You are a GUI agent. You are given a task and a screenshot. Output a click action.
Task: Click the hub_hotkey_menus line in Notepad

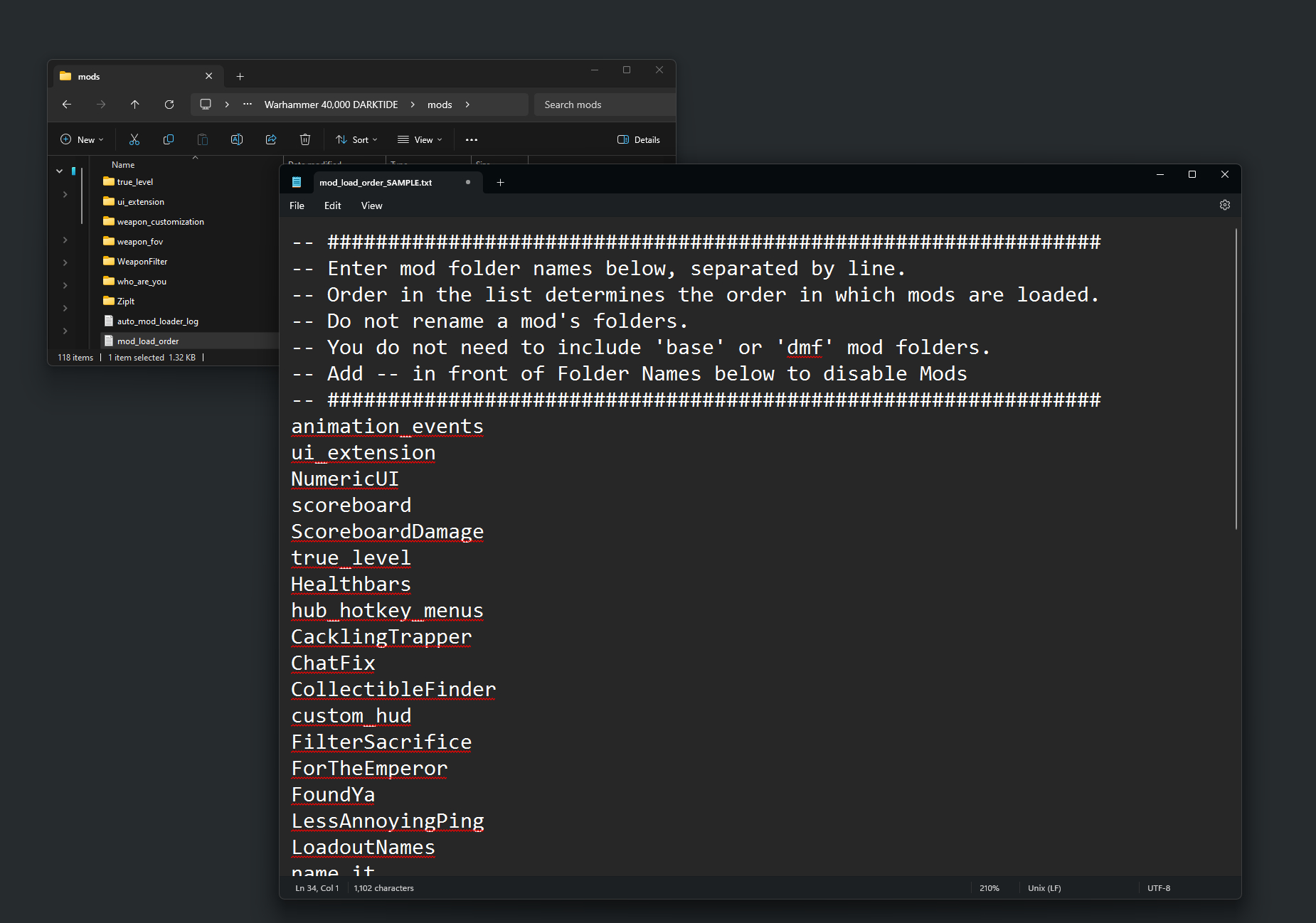tap(388, 611)
